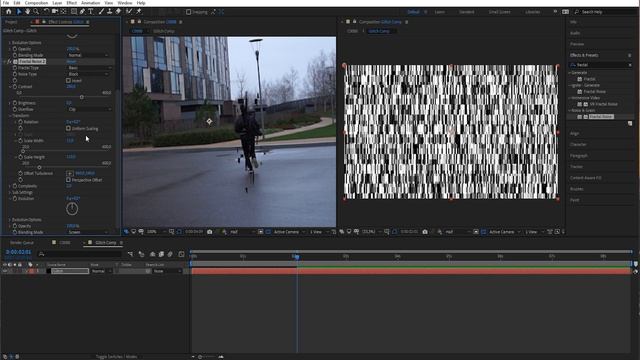
Task: Open the Animation menu
Action: [x=90, y=3]
